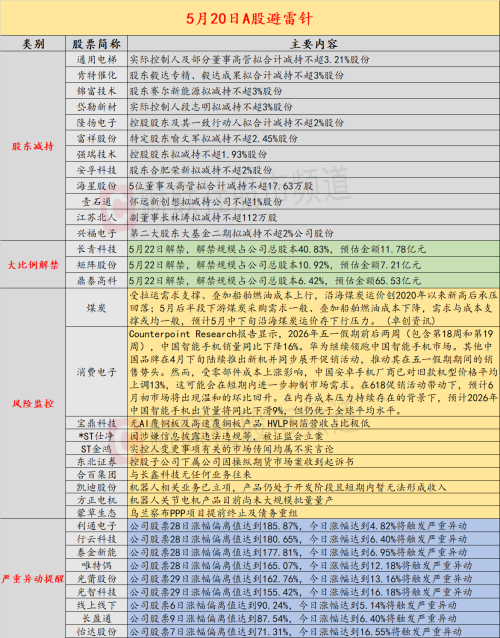Screen dimensions: 500x638
Task: Click the green 矩阵股份 unlock description row
Action: 313,265
